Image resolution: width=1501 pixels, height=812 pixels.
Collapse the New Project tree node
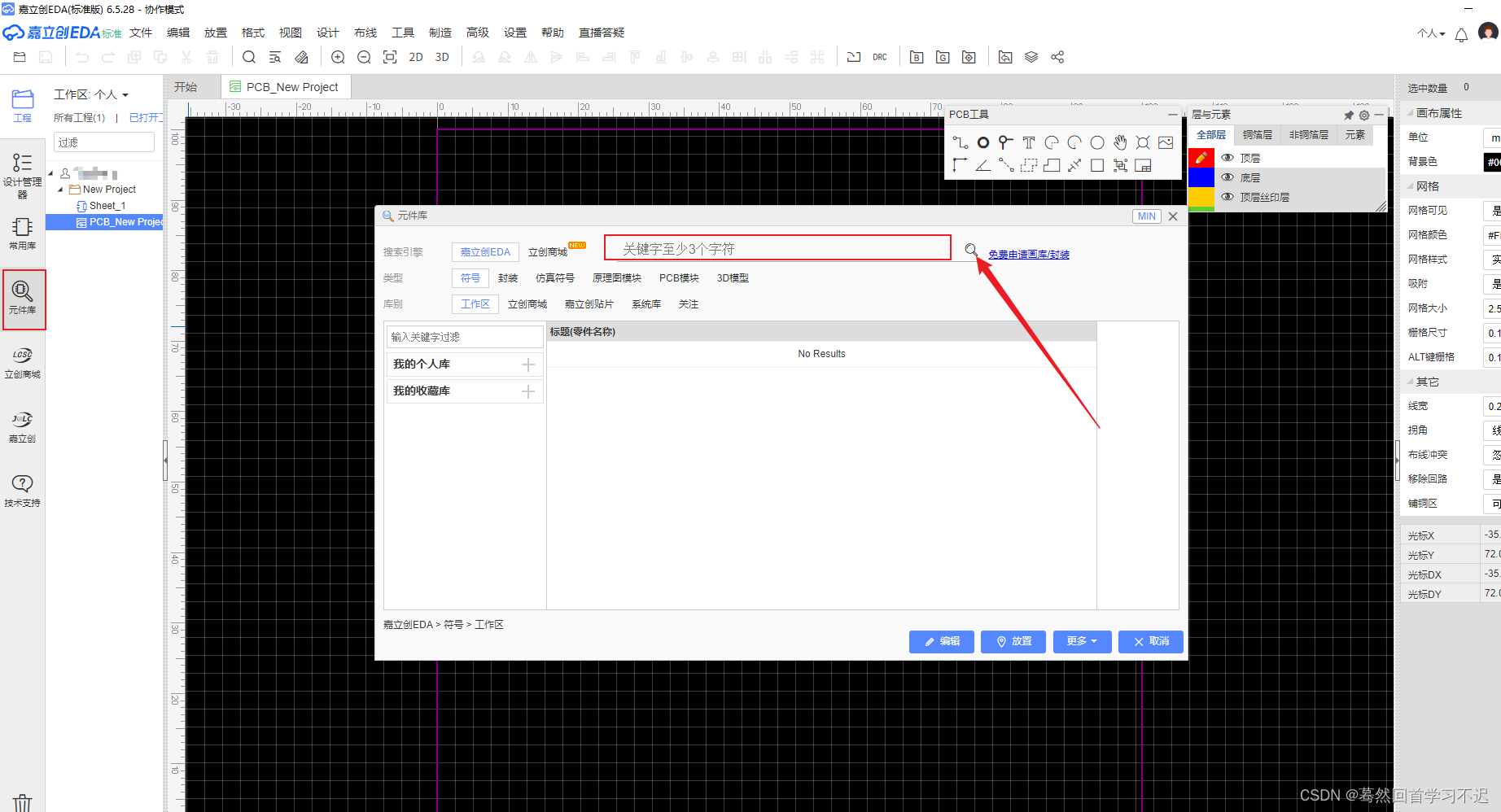[60, 190]
